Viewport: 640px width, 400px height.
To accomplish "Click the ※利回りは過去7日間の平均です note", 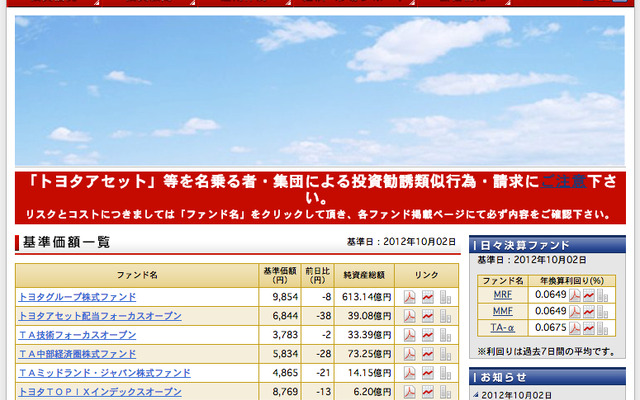I will [x=547, y=351].
